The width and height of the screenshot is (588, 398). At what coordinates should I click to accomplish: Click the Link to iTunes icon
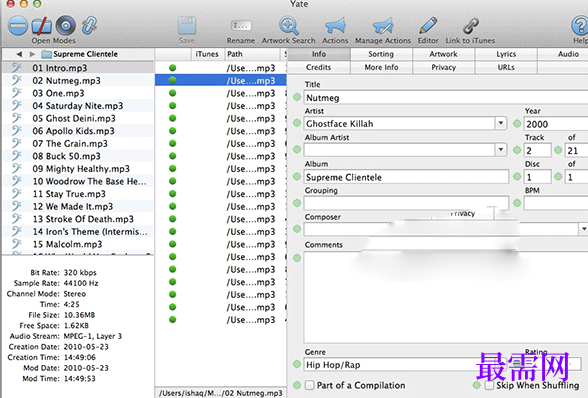pos(470,26)
